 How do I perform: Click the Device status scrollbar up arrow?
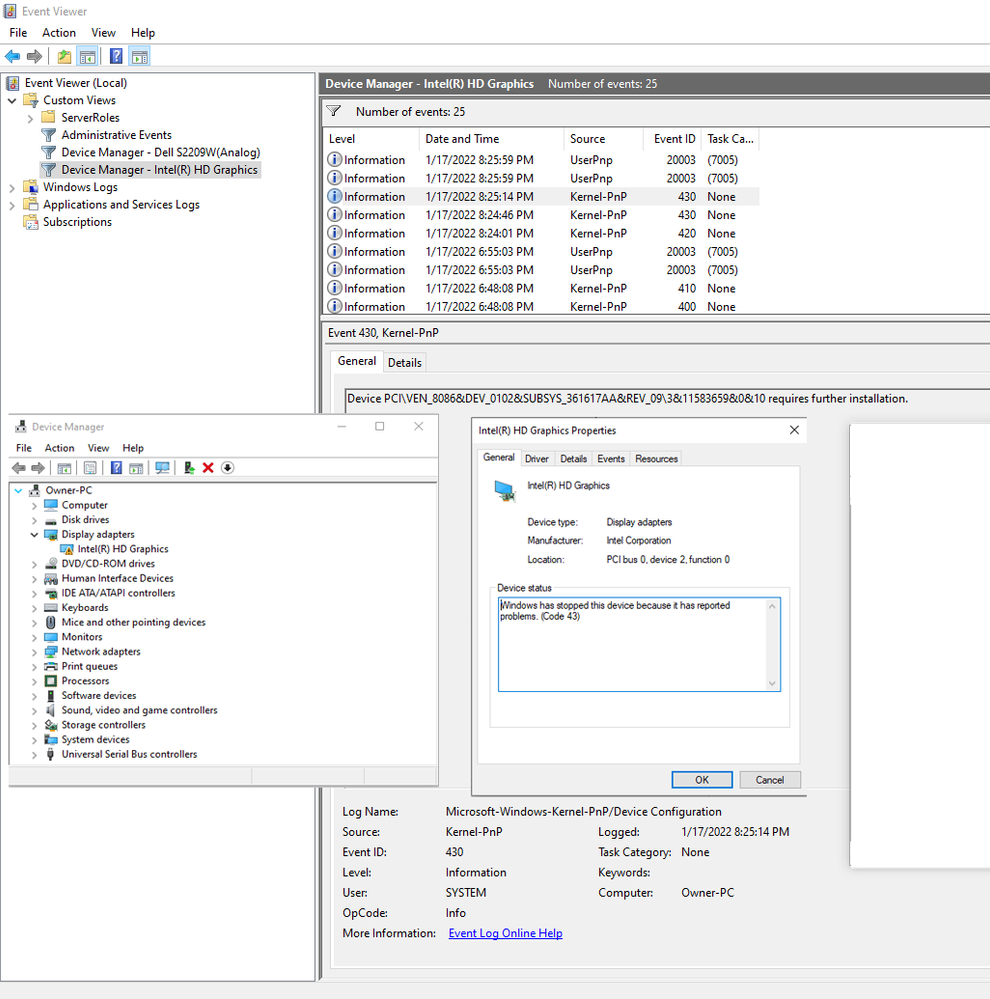click(x=772, y=606)
